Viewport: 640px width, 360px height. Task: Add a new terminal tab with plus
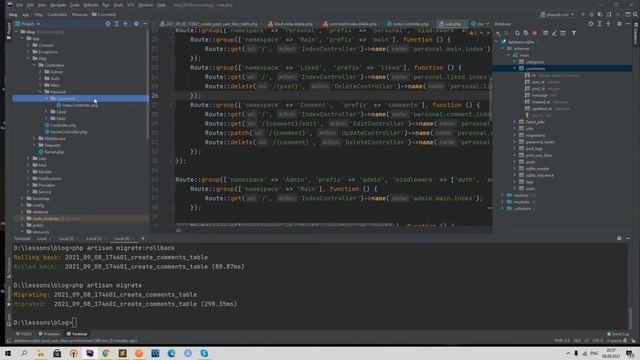pyautogui.click(x=143, y=238)
